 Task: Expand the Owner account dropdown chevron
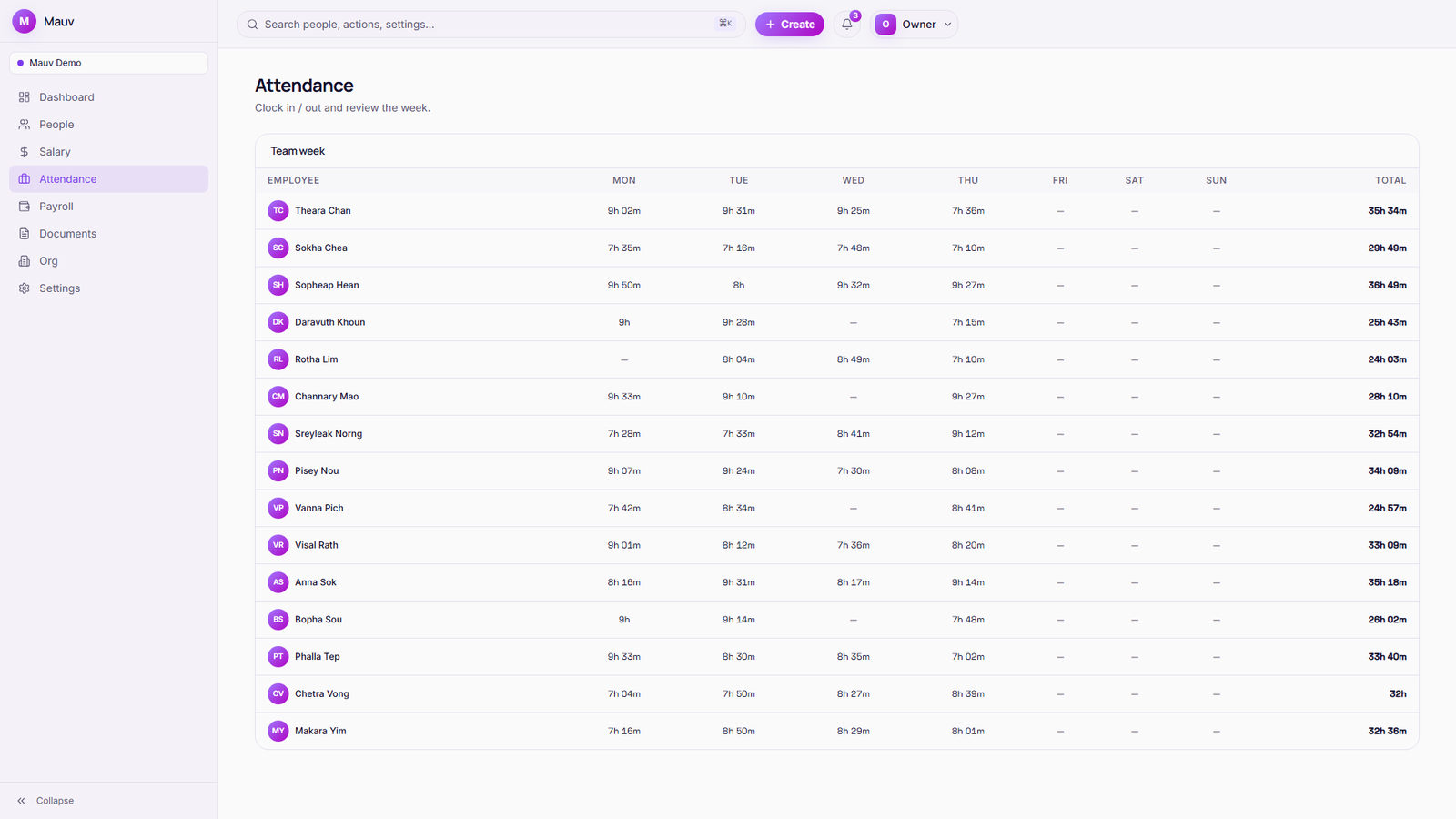(x=948, y=25)
